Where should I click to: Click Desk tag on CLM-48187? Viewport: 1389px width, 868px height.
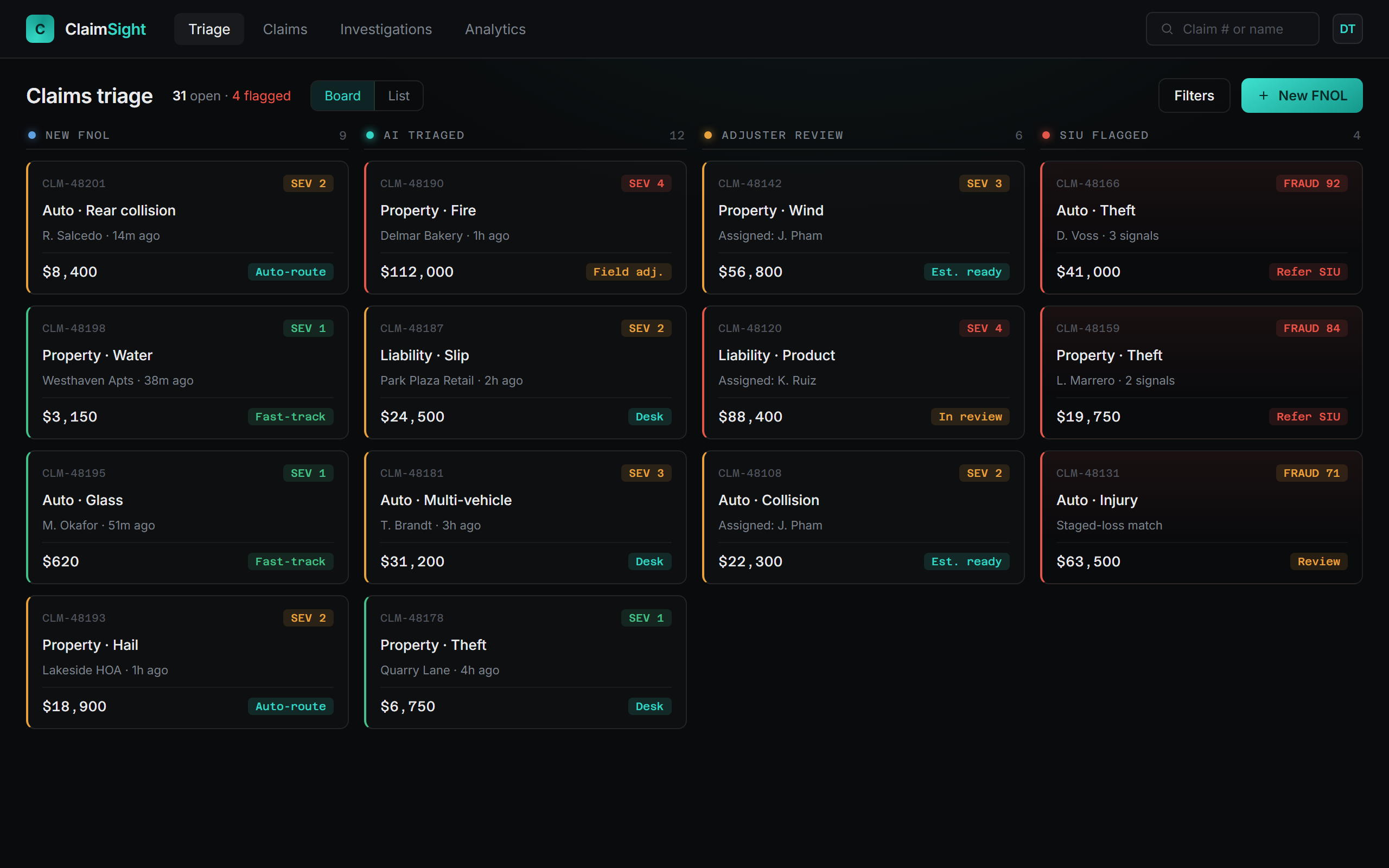coord(649,417)
